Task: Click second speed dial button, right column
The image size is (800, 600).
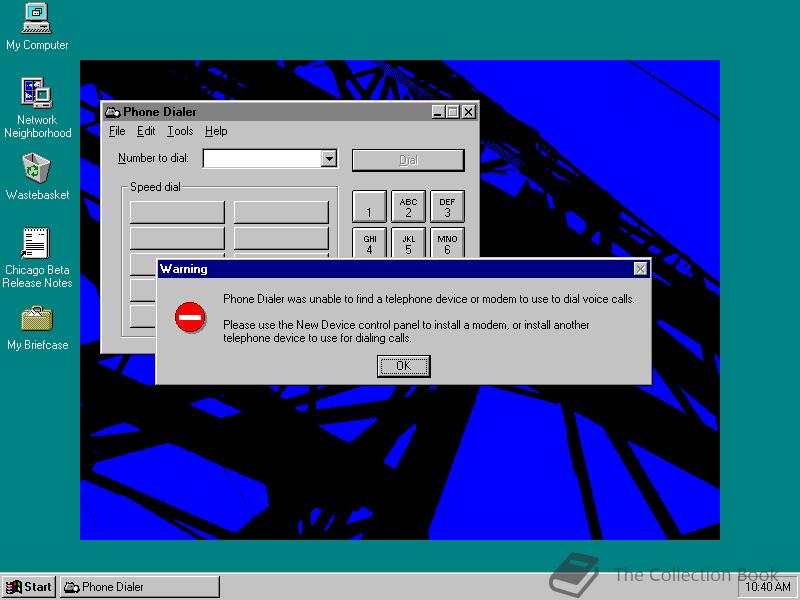Action: [281, 238]
